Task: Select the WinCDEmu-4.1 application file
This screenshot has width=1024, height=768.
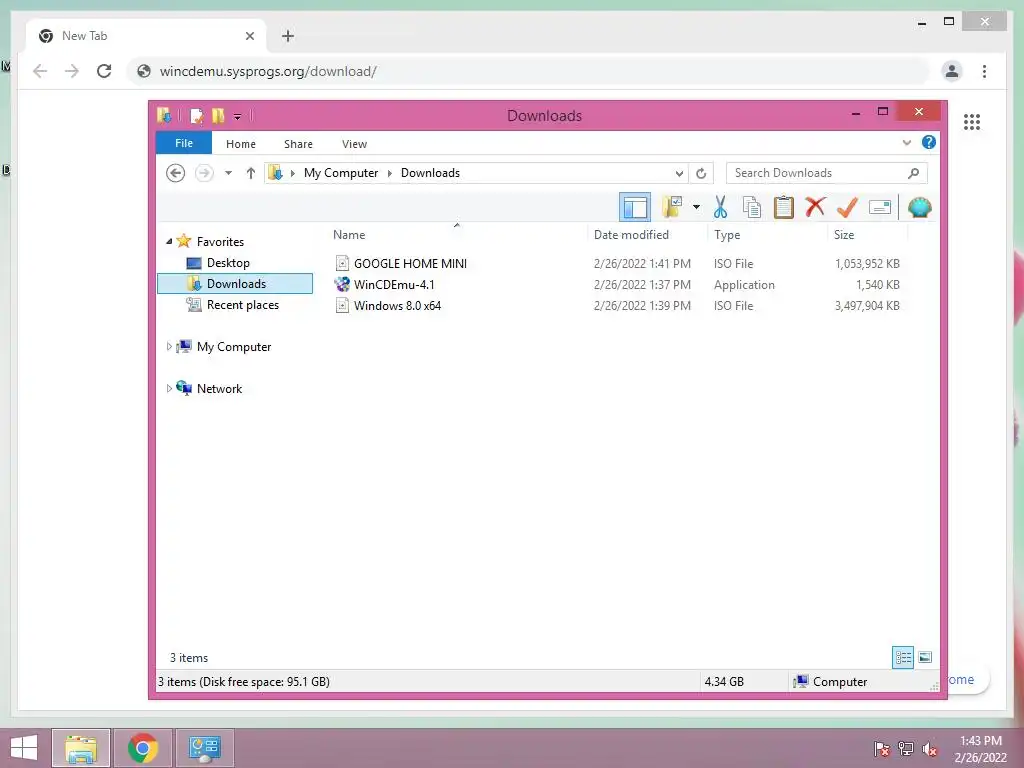Action: (394, 285)
